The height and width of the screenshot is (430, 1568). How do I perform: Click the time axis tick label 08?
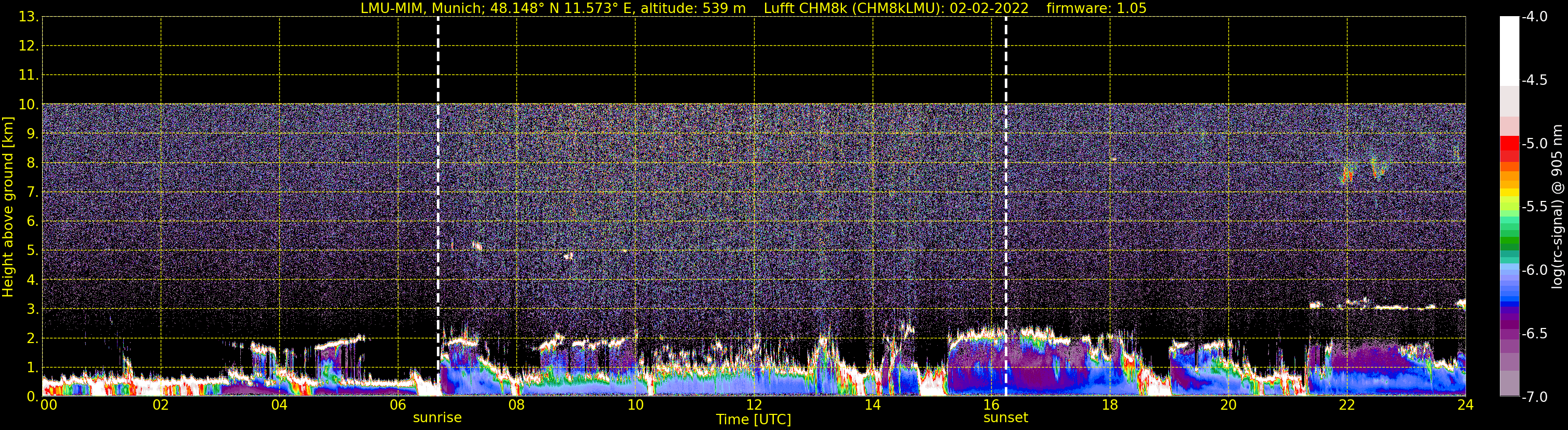click(516, 405)
